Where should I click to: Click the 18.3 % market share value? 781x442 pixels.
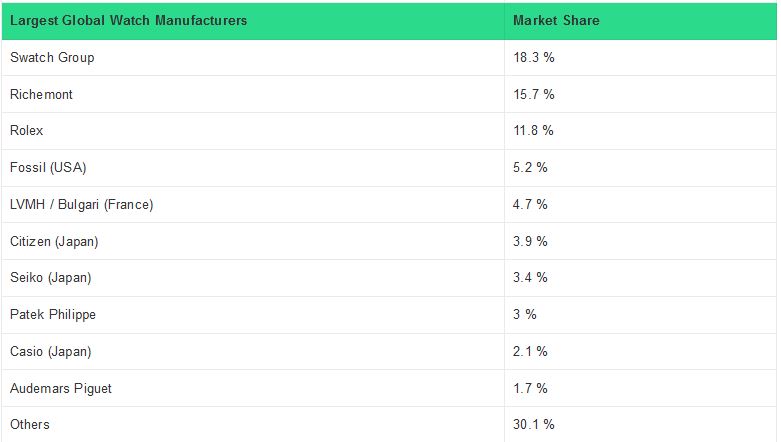coord(534,58)
